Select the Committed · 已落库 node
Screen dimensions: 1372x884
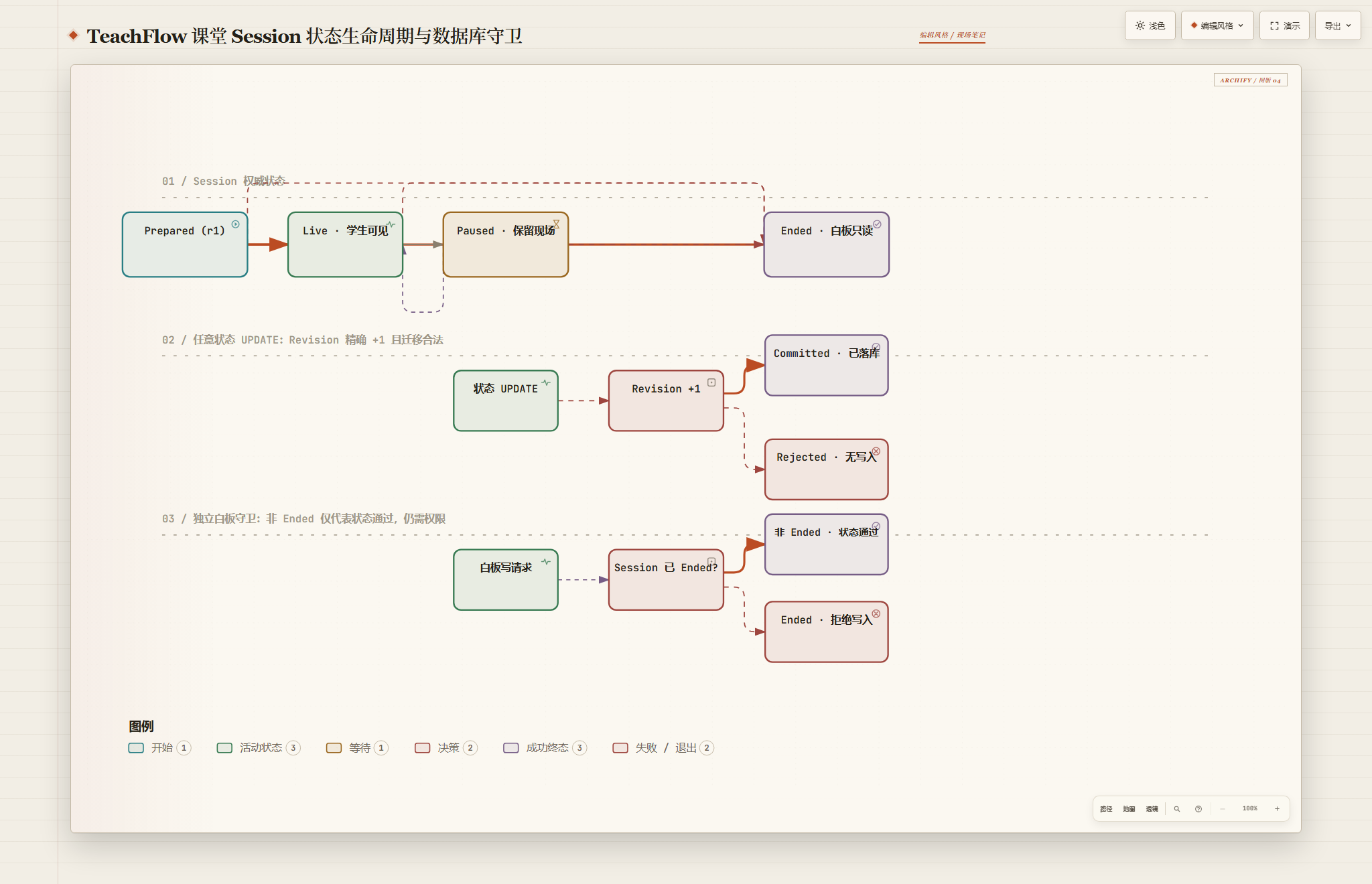[827, 365]
